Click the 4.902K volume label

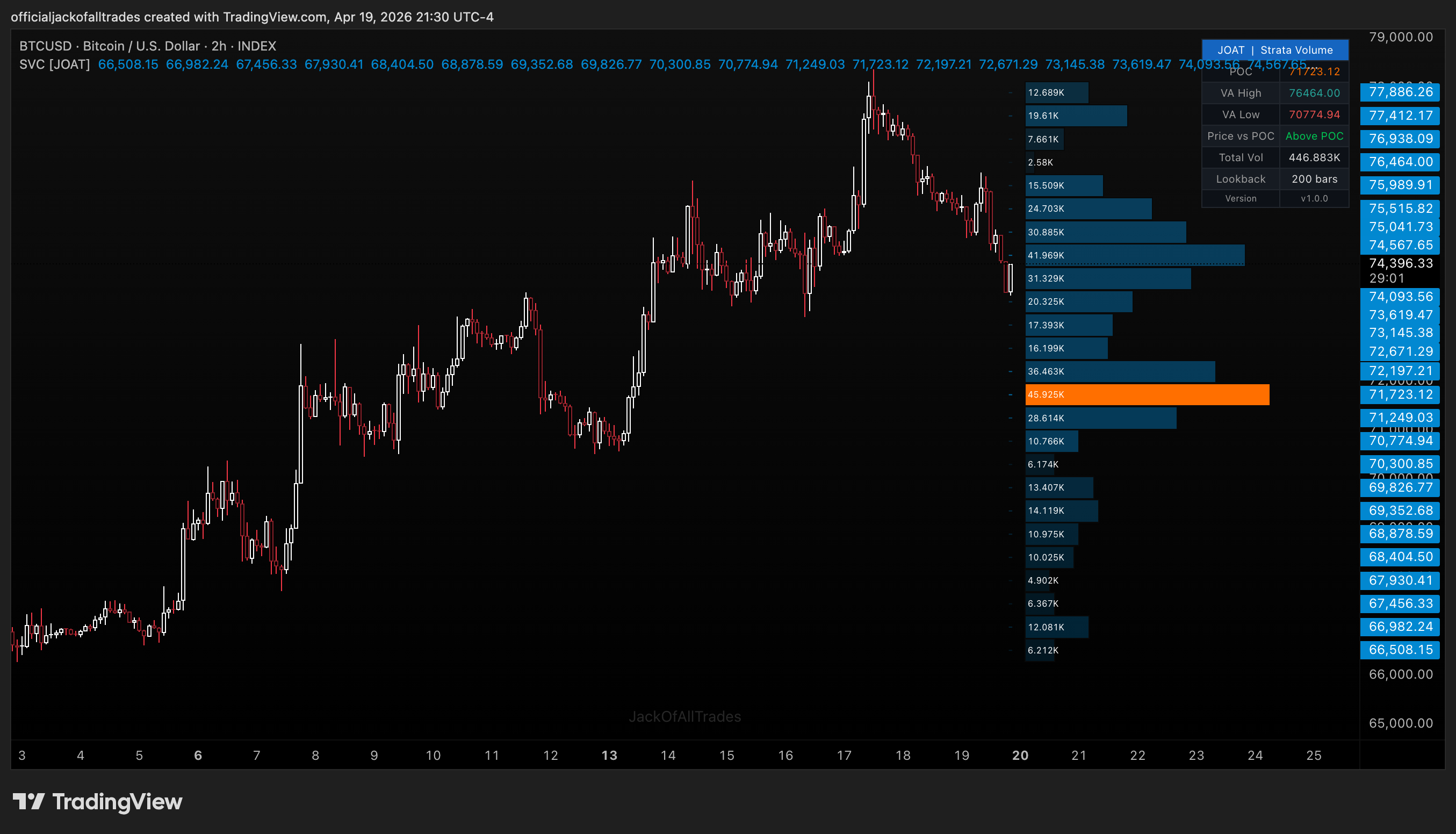click(1043, 580)
